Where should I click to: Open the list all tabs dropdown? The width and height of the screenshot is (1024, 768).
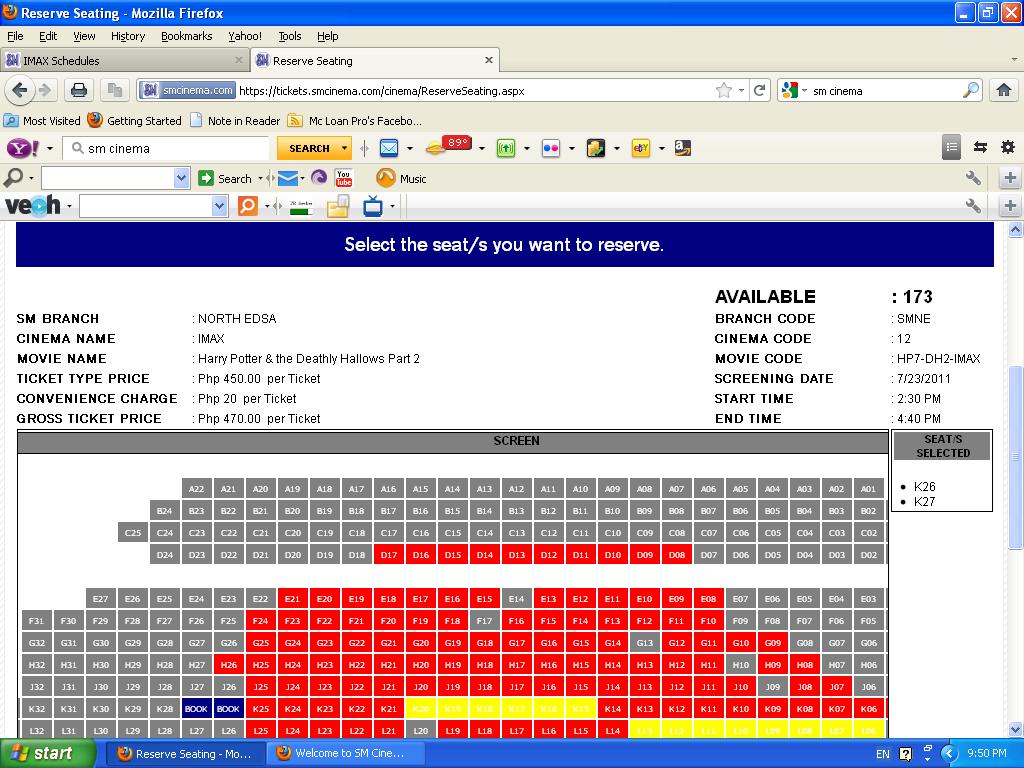[x=1014, y=60]
